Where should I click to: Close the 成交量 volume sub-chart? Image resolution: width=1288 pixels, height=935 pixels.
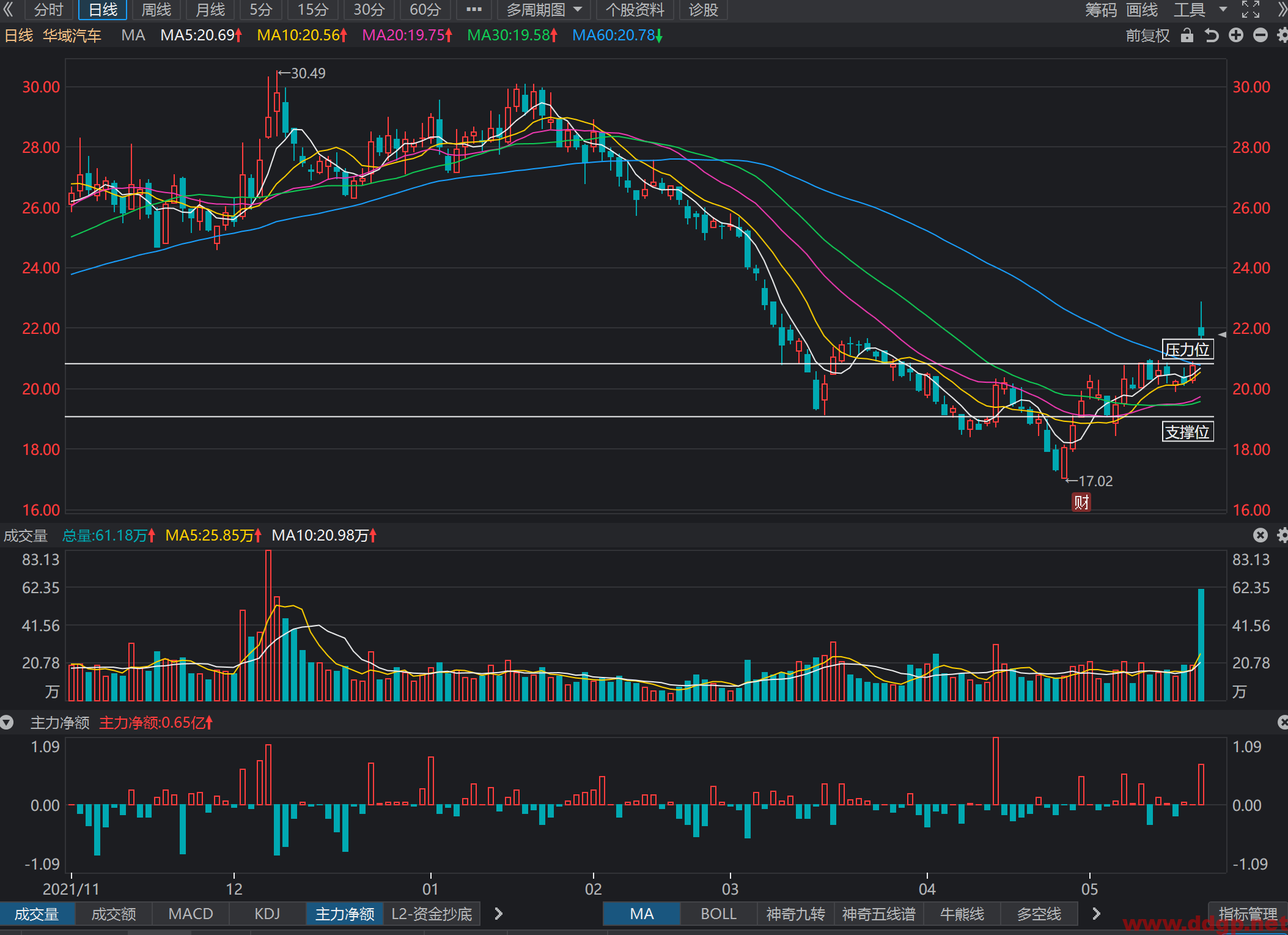click(x=1260, y=535)
